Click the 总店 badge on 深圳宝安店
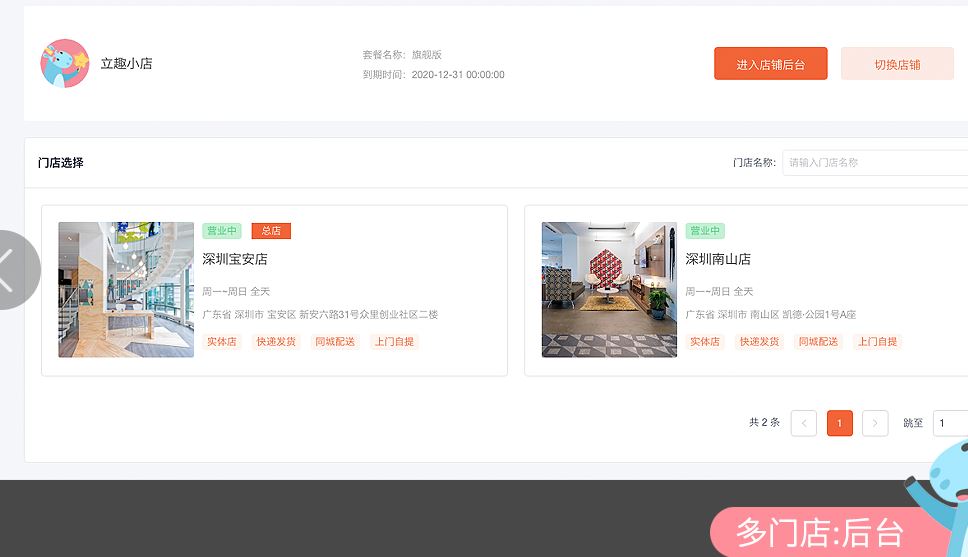 pos(271,231)
